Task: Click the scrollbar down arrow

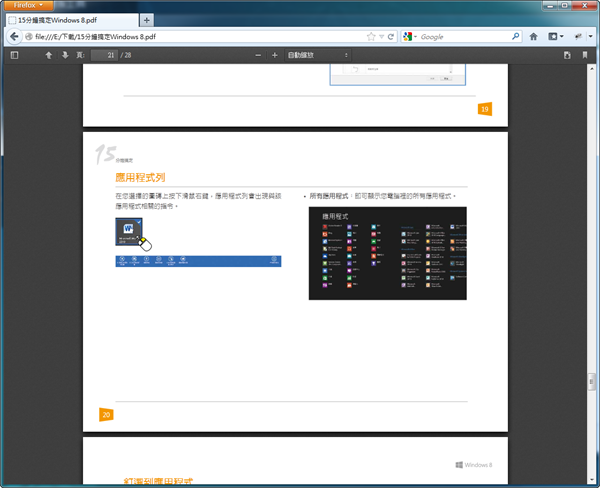Action: [x=592, y=480]
